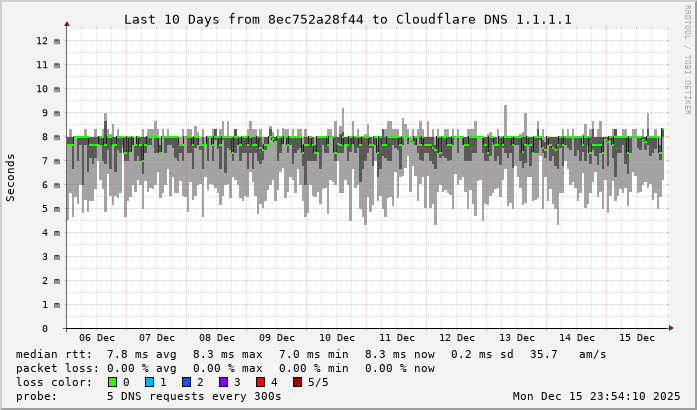Viewport: 697px width, 410px height.
Task: Click the graph title mentioning Cloudflare DNS
Action: pyautogui.click(x=348, y=19)
